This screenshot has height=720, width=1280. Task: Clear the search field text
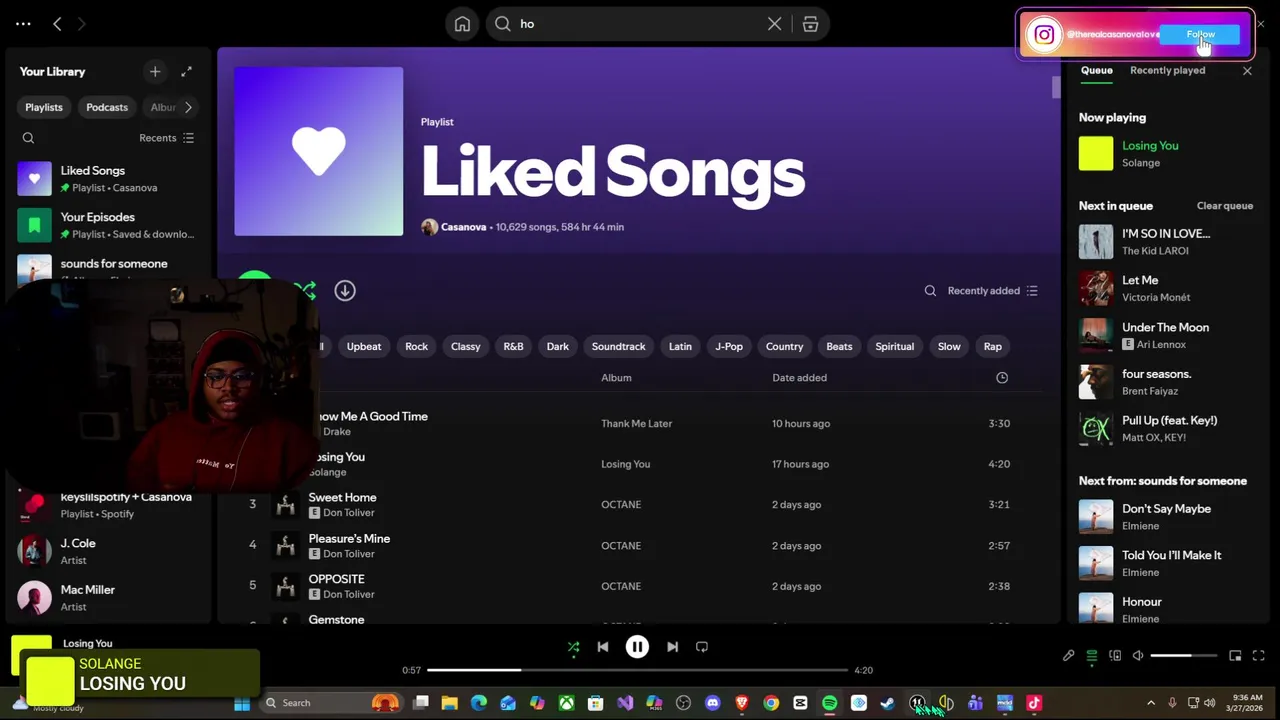774,24
